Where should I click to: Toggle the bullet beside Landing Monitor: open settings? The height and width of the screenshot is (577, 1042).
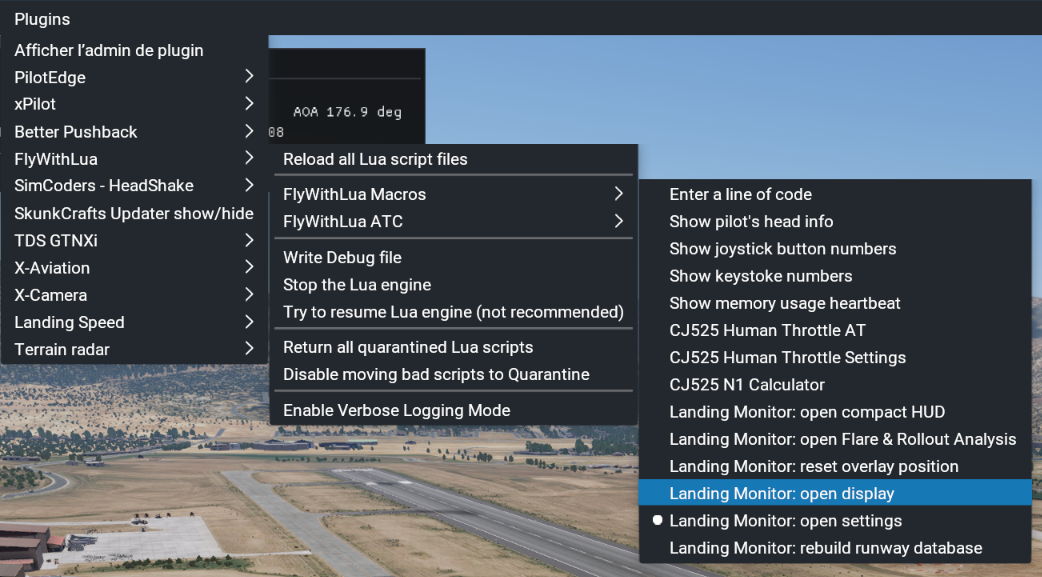pos(657,520)
